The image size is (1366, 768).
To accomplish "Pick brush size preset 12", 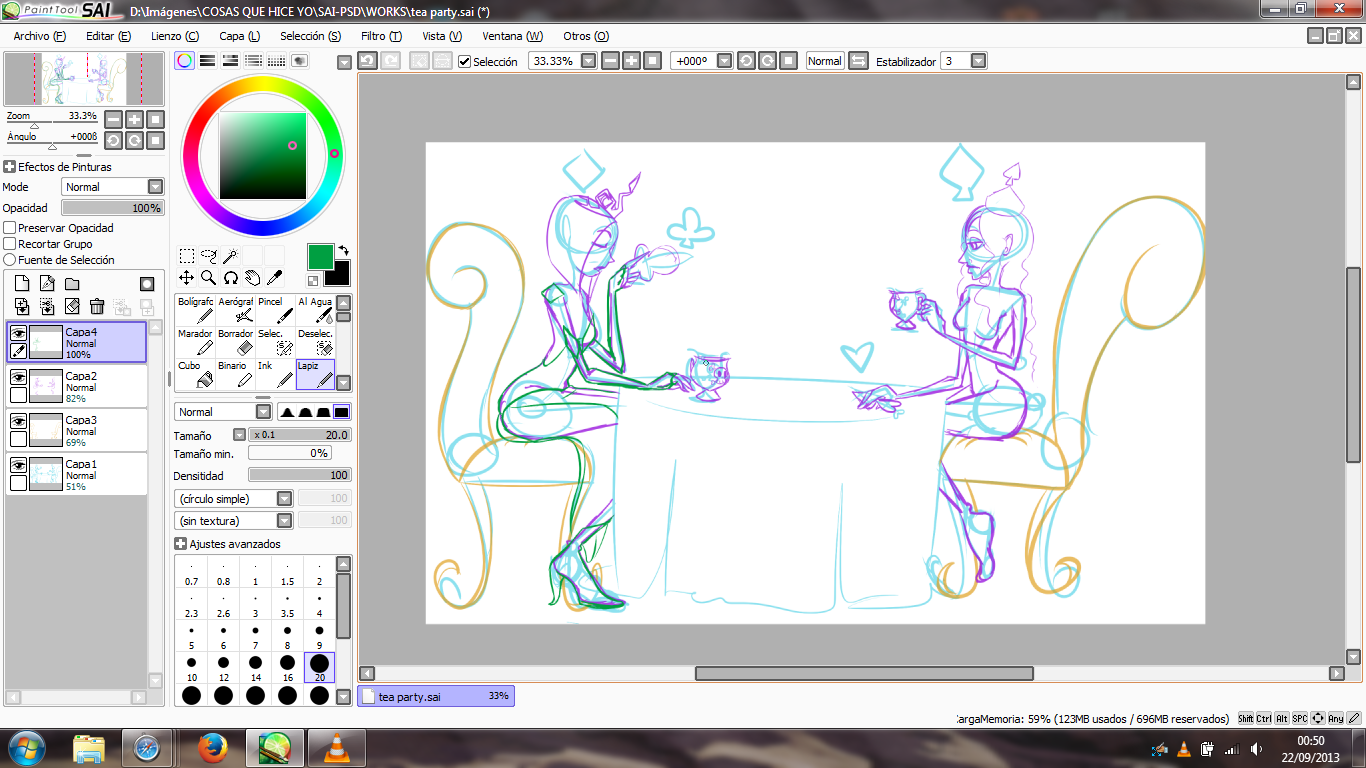I will click(x=223, y=668).
